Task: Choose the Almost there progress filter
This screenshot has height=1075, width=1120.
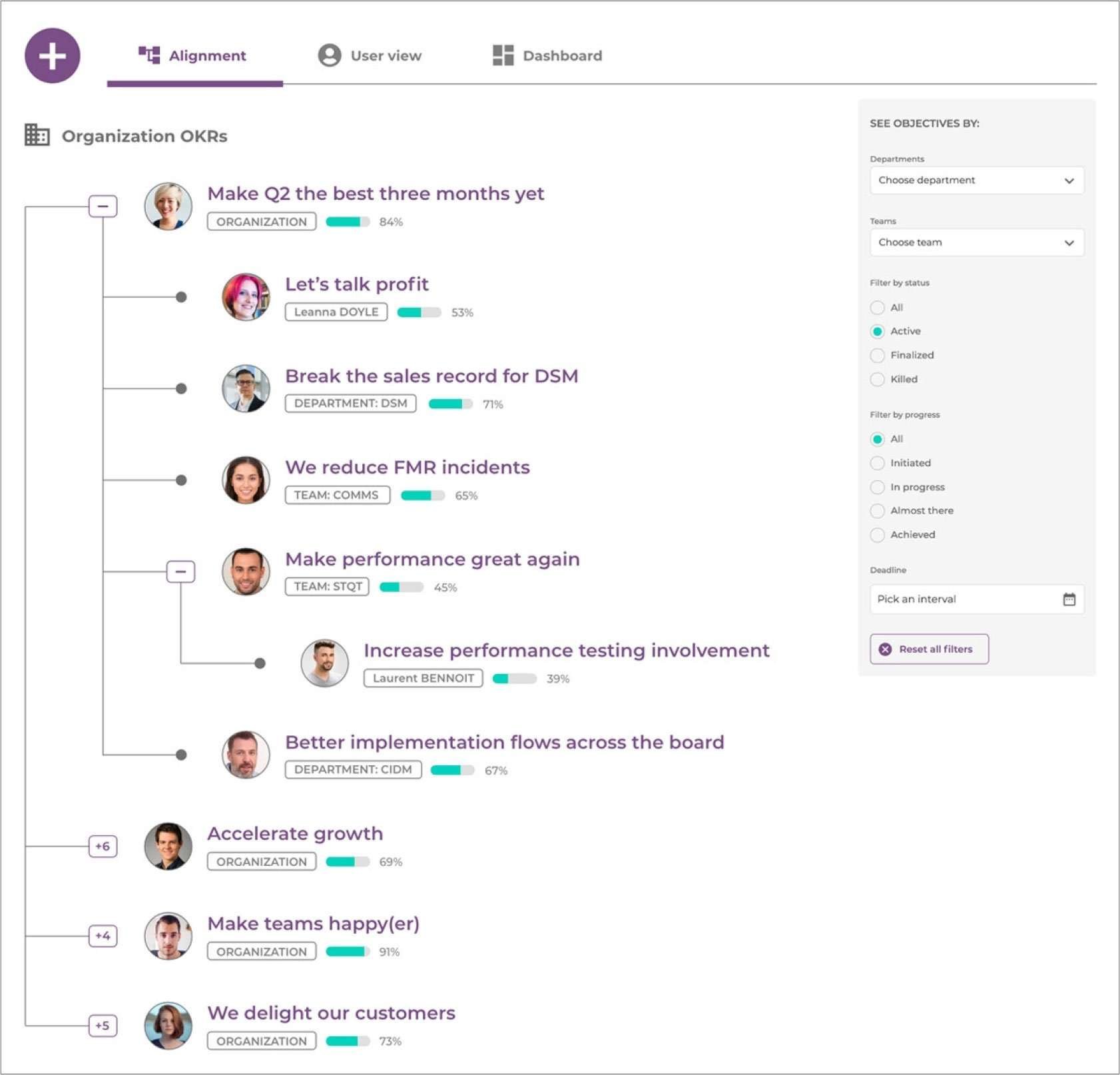Action: coord(878,511)
